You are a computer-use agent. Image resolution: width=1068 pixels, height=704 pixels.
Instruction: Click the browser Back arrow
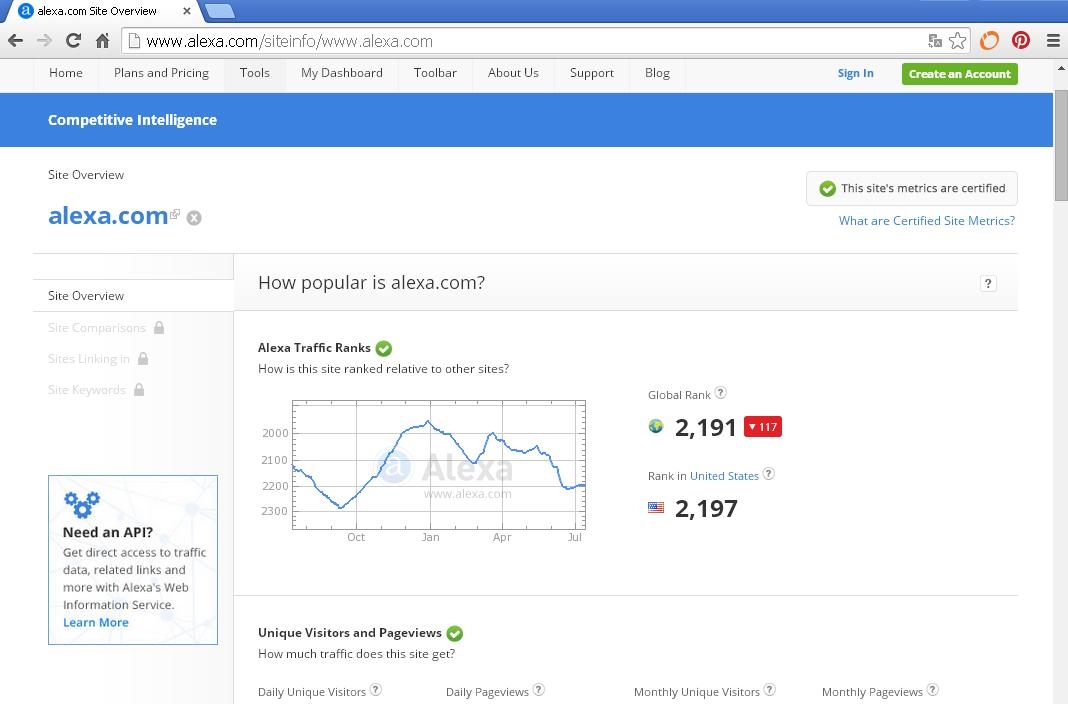point(15,41)
